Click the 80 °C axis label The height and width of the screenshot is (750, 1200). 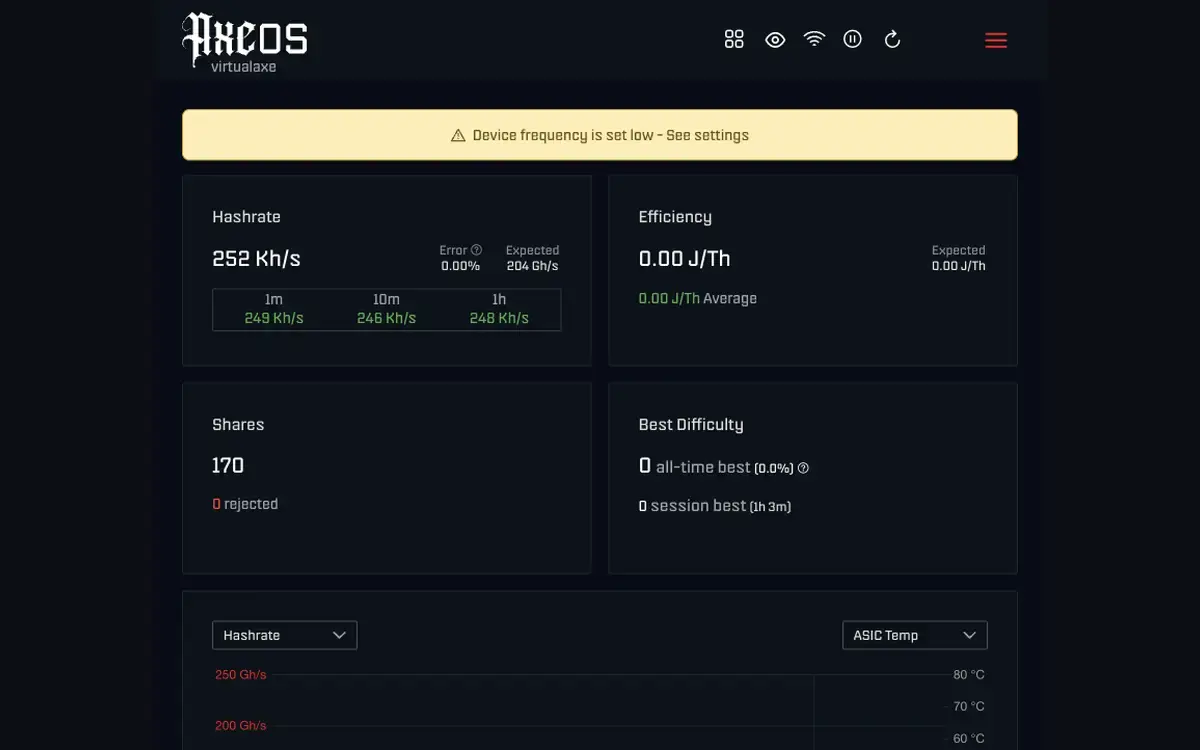click(969, 675)
